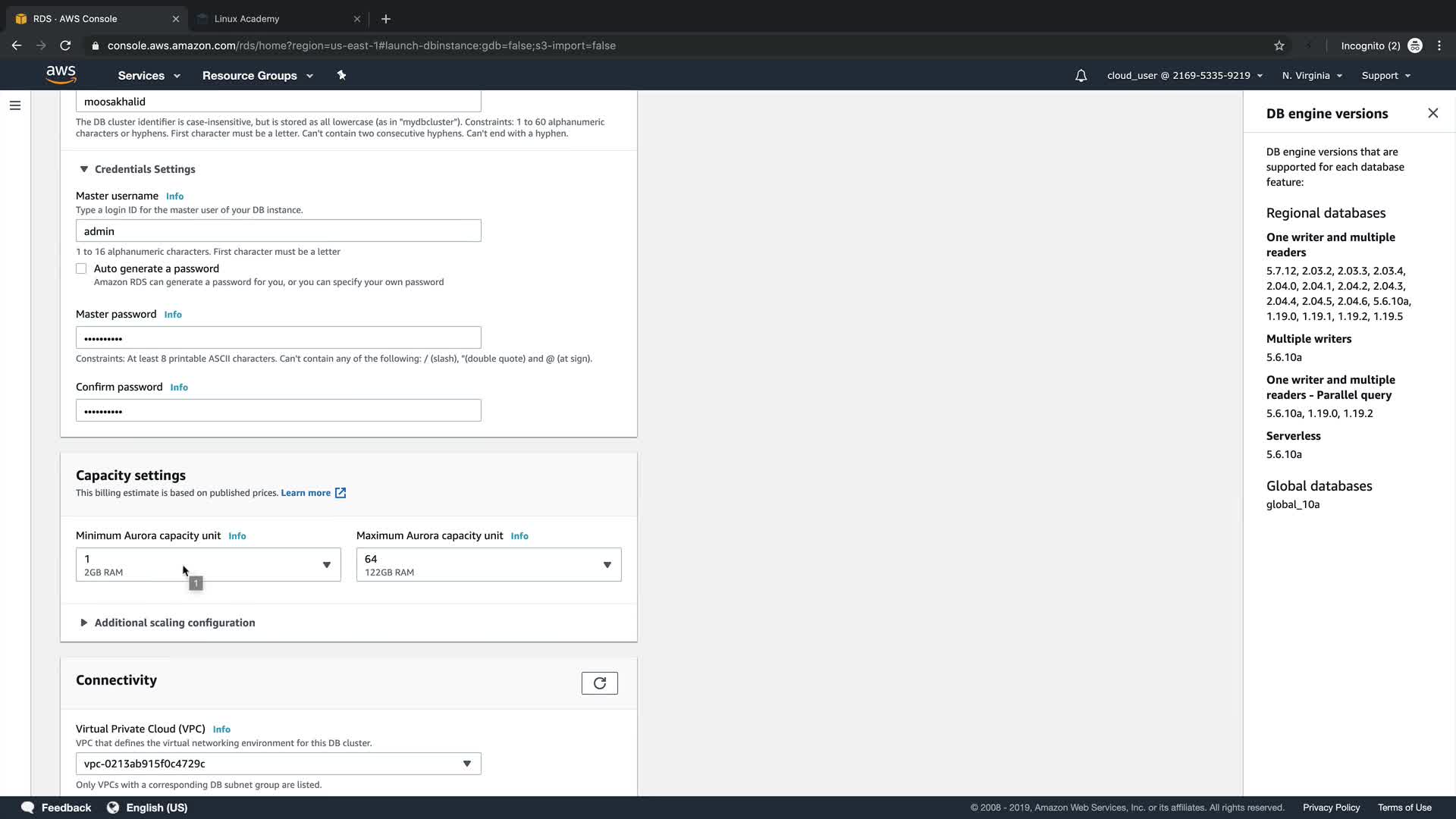Click into the Master username field
Viewport: 1456px width, 819px height.
(278, 231)
